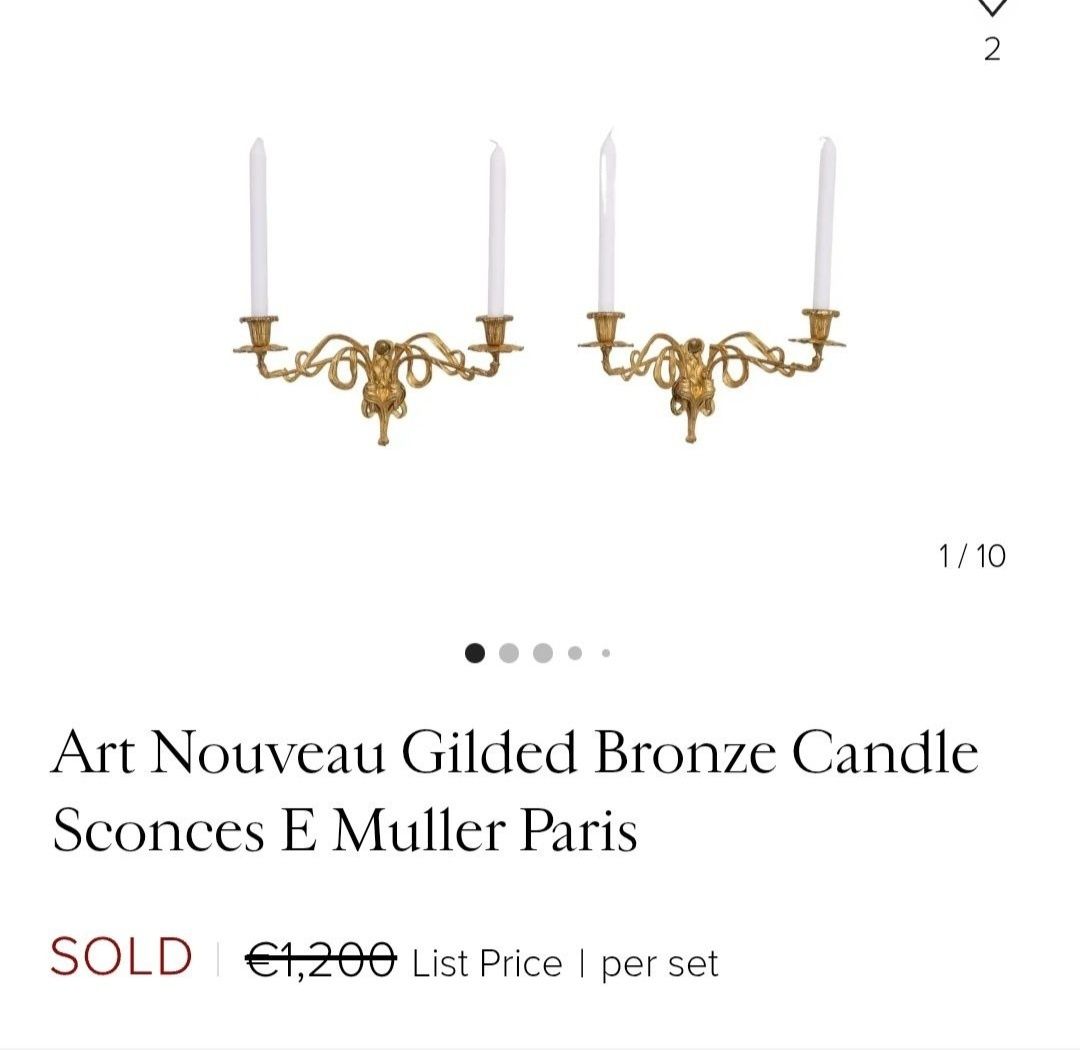Open the right gilded sconce photo
1080x1050 pixels.
coord(712,286)
